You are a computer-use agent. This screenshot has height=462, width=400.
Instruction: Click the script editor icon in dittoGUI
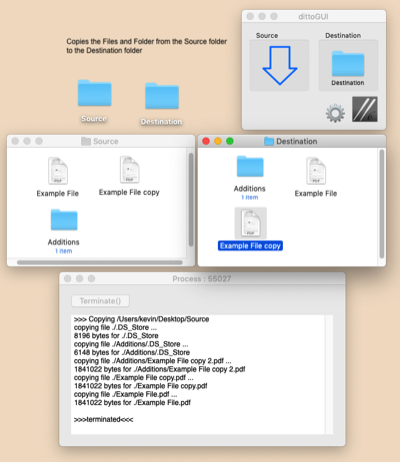365,109
